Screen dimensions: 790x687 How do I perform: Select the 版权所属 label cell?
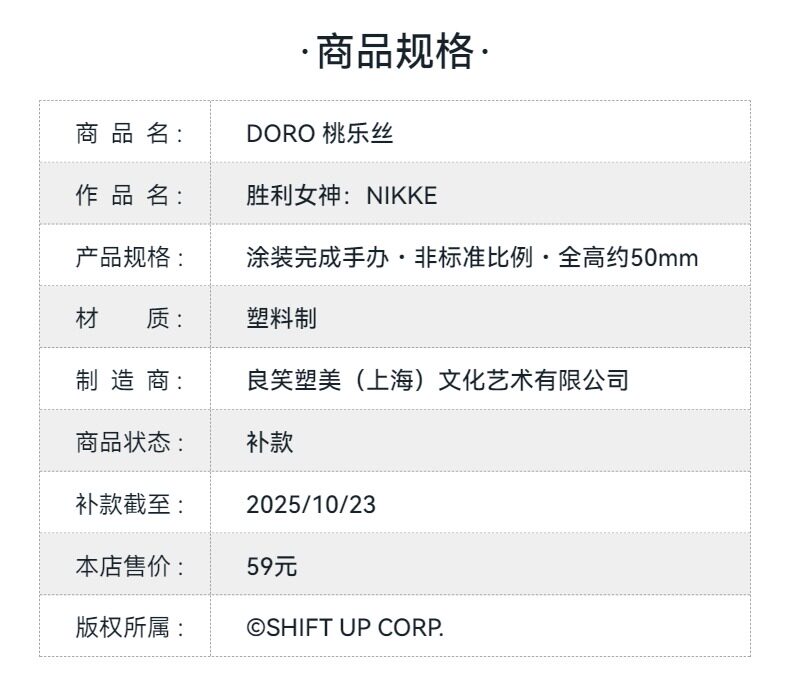click(x=129, y=627)
